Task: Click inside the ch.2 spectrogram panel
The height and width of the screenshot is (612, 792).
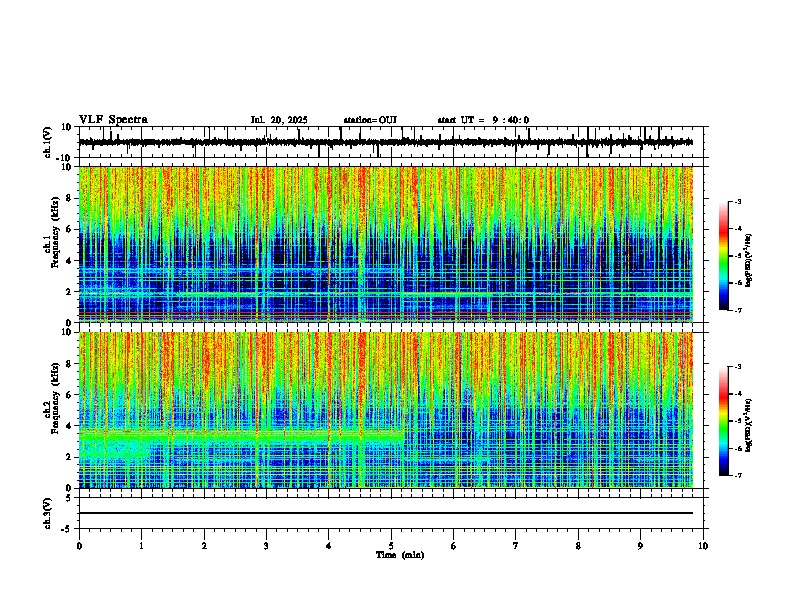Action: tap(385, 410)
